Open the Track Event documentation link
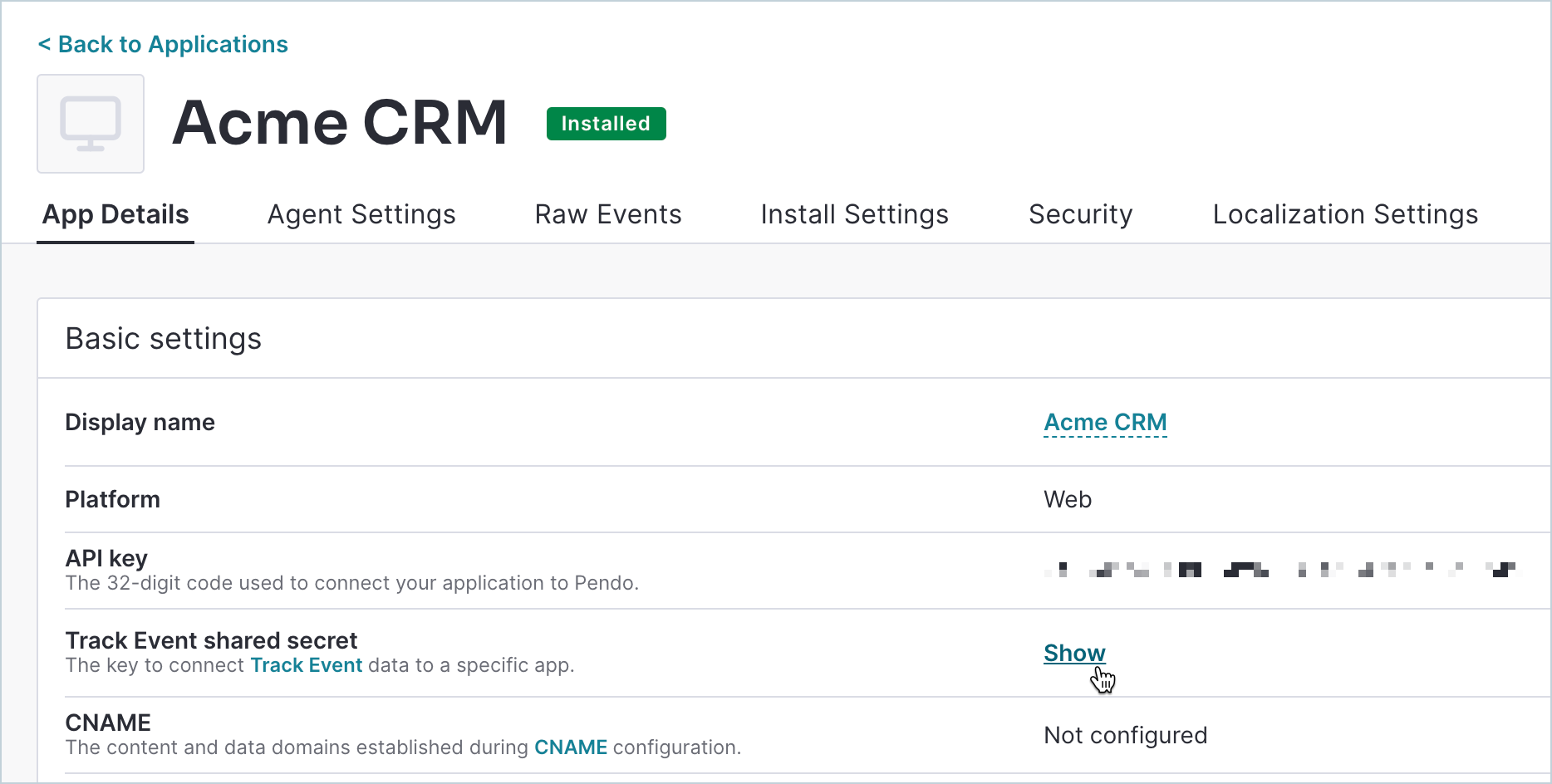This screenshot has width=1552, height=784. [x=307, y=666]
